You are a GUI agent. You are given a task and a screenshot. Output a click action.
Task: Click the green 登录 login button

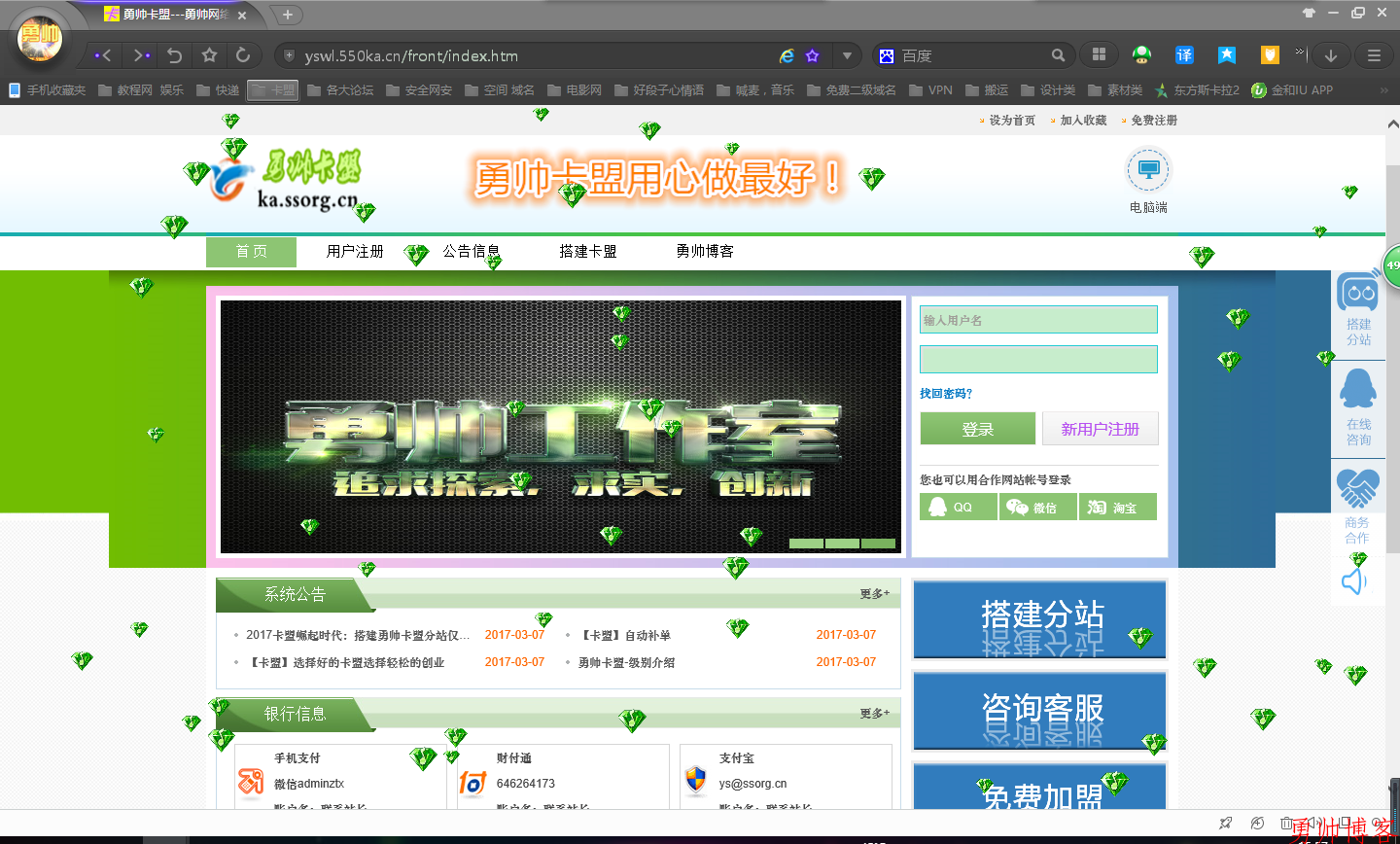pyautogui.click(x=977, y=429)
